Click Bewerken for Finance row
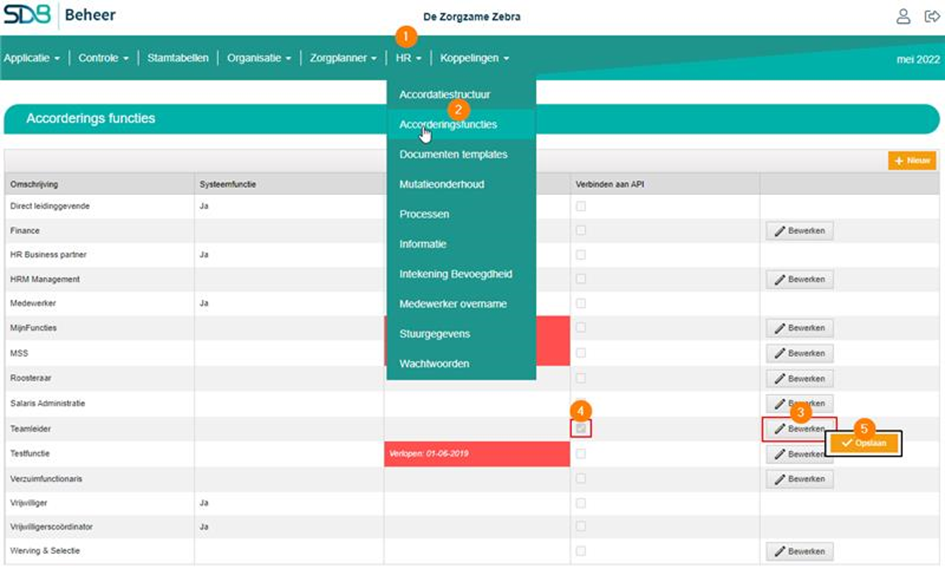The image size is (945, 569). click(799, 231)
